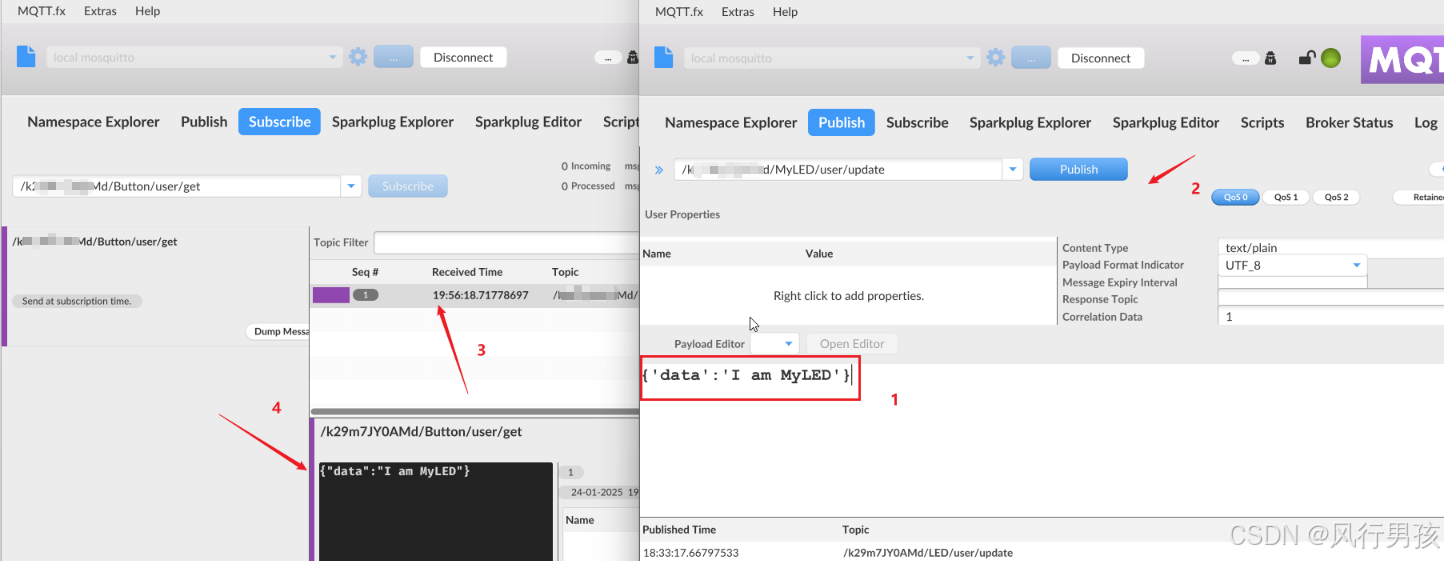Open the Scripts tab in right window
The image size is (1444, 561).
[1262, 122]
